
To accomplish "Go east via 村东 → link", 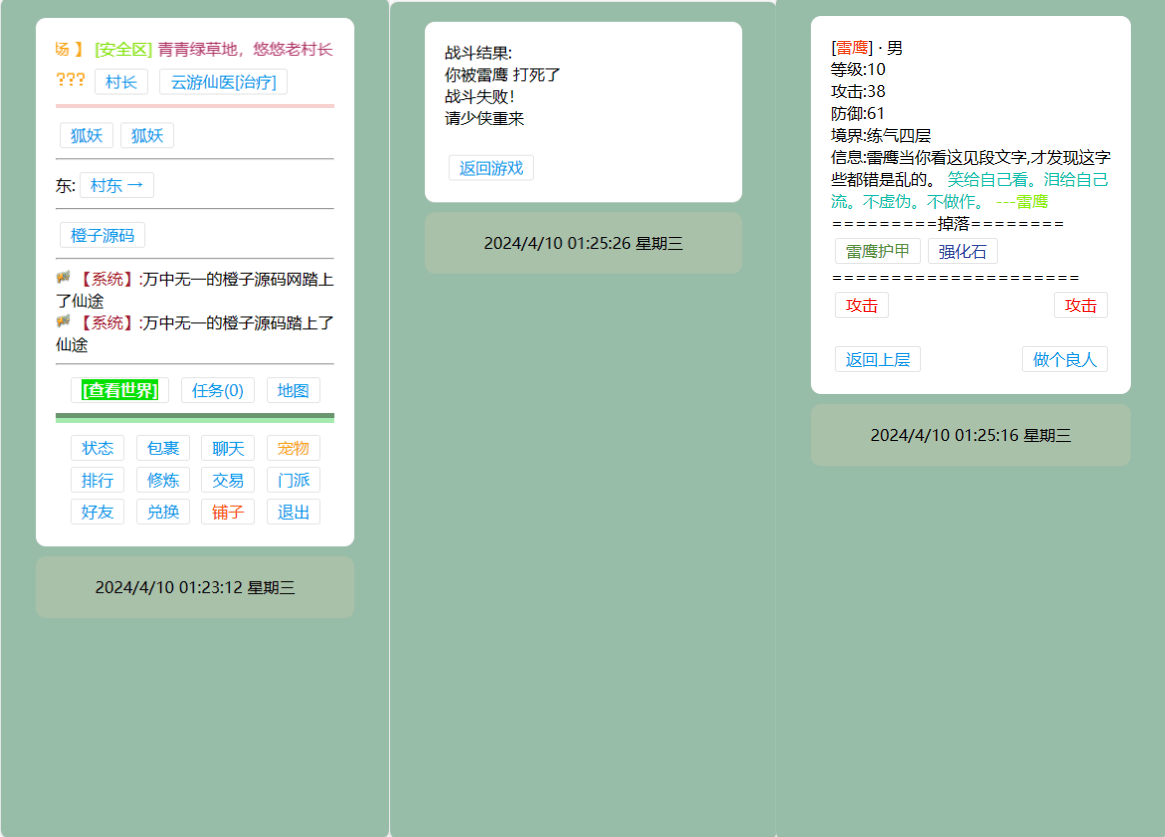I will [117, 185].
